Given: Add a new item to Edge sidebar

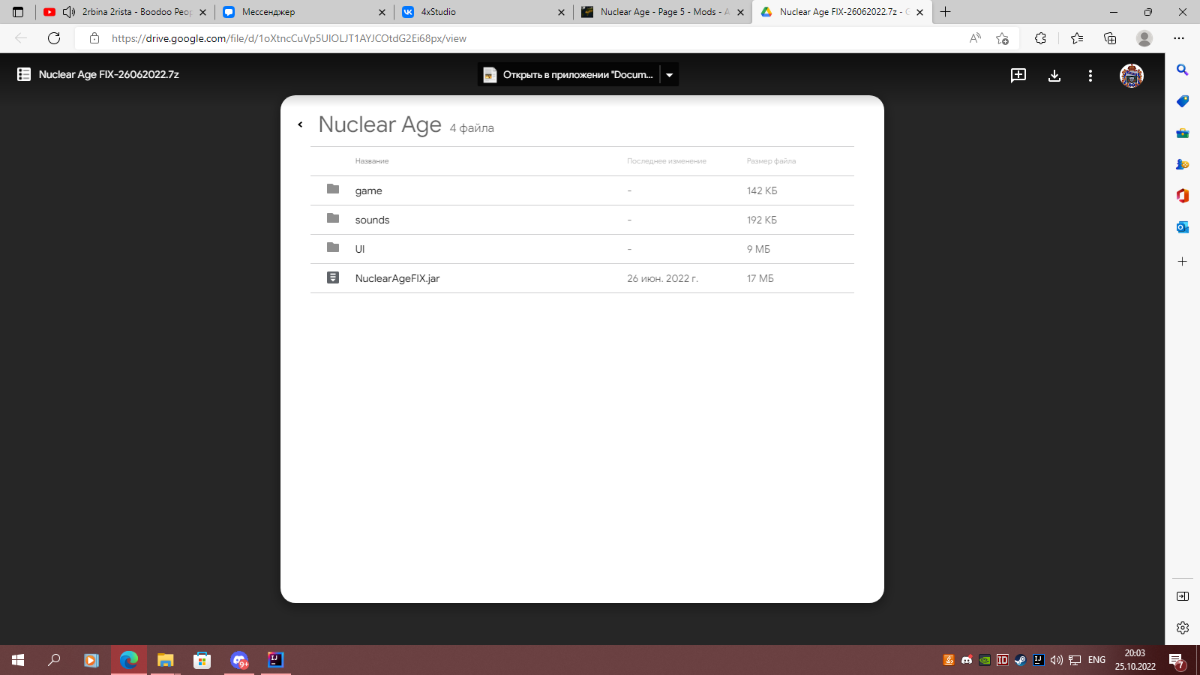Looking at the screenshot, I should [x=1182, y=261].
